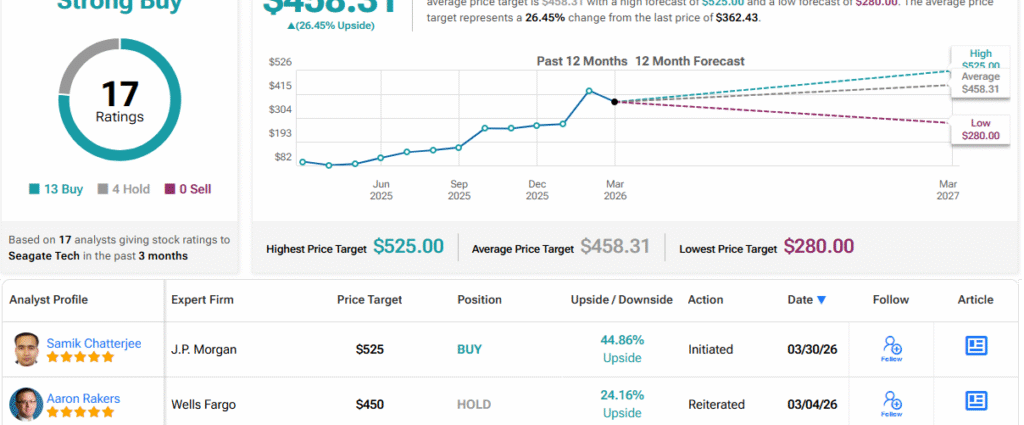Click Aaron Rakers' profile photo
1024x425 pixels.
point(27,405)
